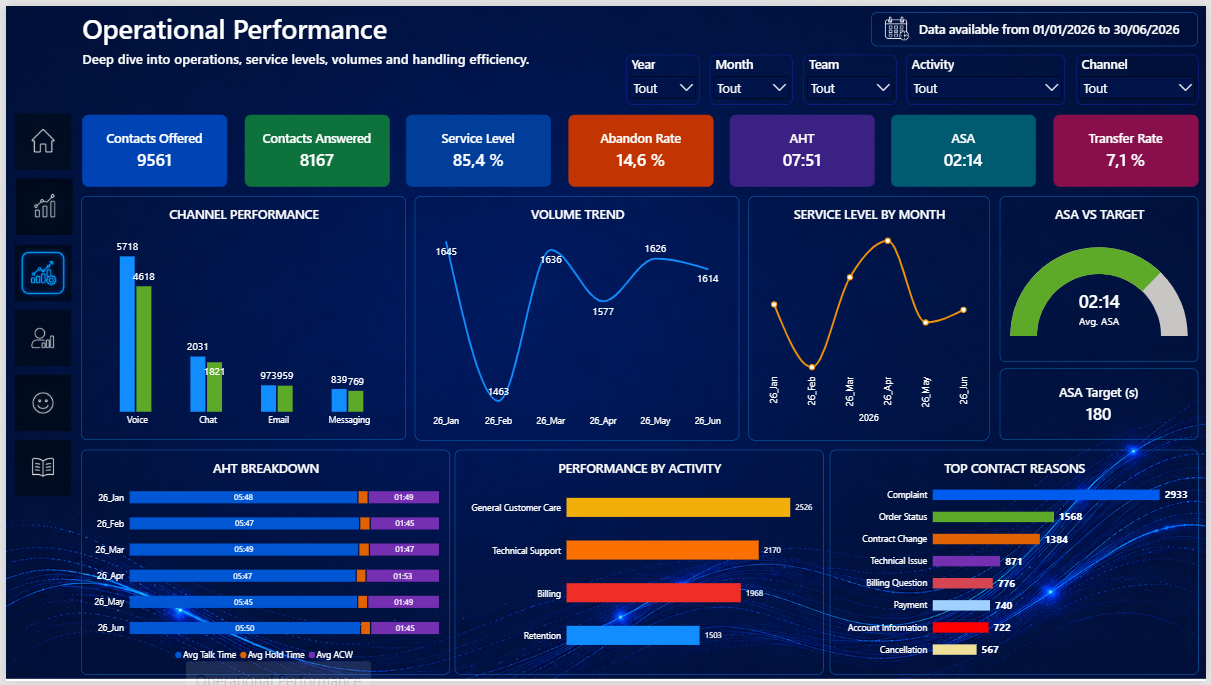This screenshot has height=685, width=1211.
Task: Expand the Year filter dropdown
Action: (663, 89)
